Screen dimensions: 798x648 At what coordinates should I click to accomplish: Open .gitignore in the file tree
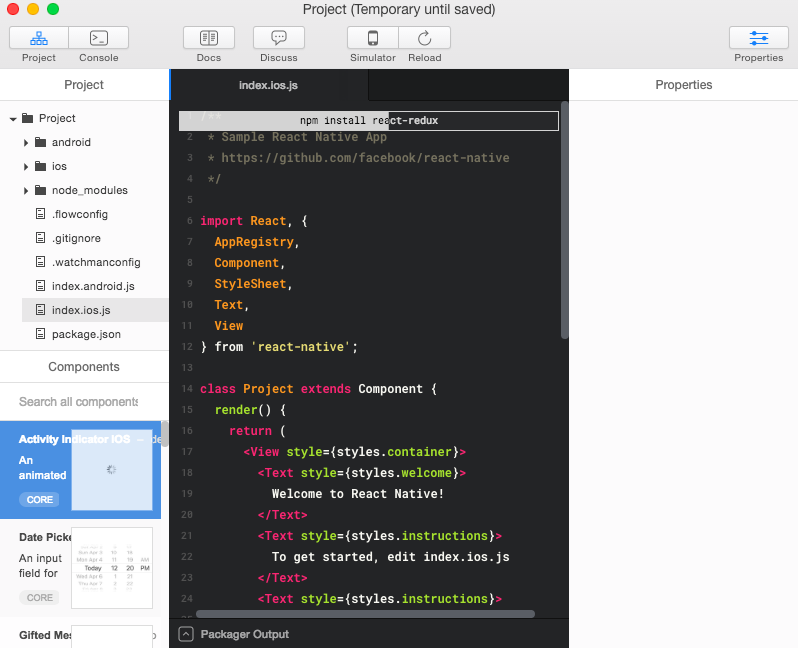(76, 238)
